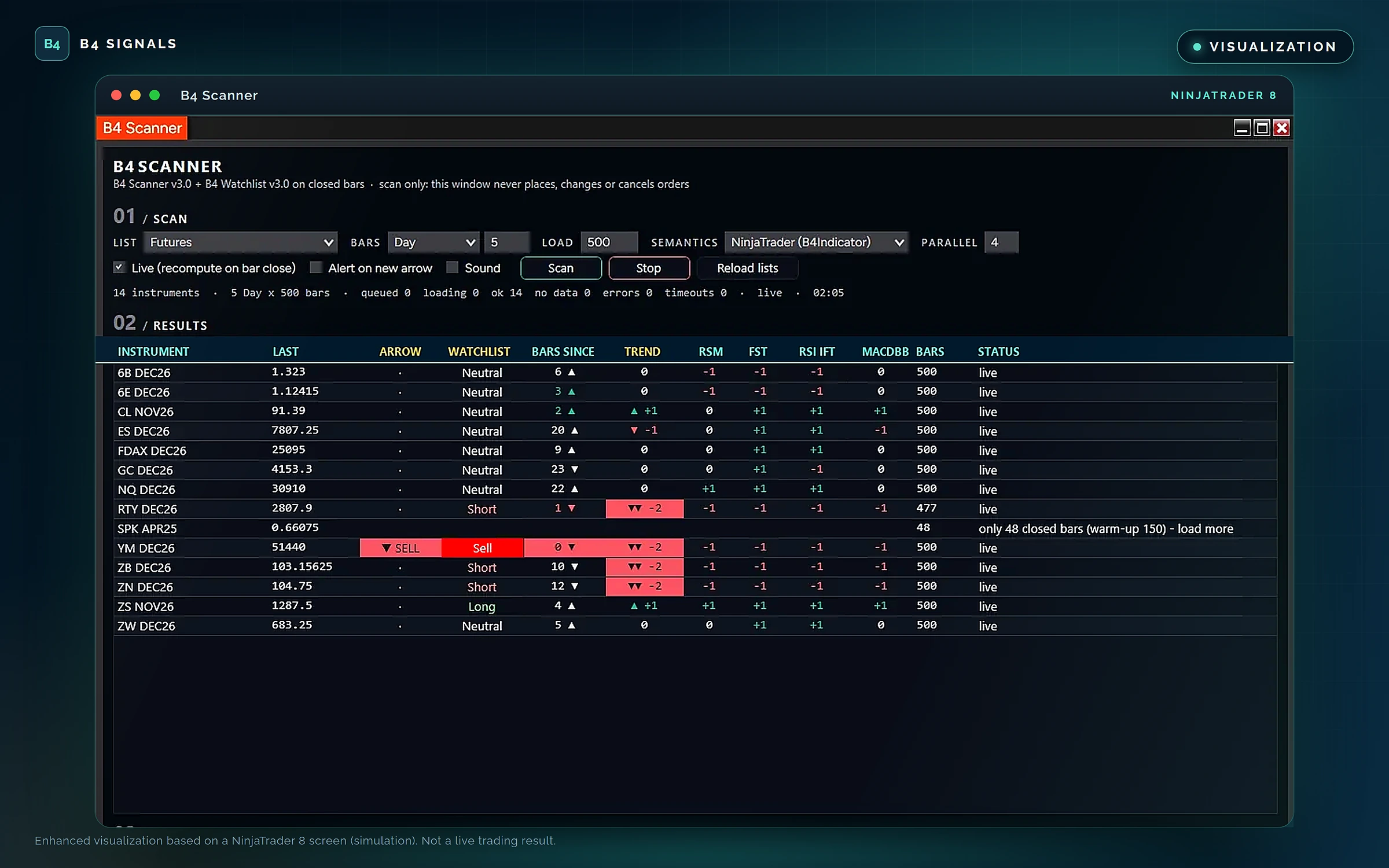
Task: Toggle Live recompute on bar close checkbox
Action: 119,267
